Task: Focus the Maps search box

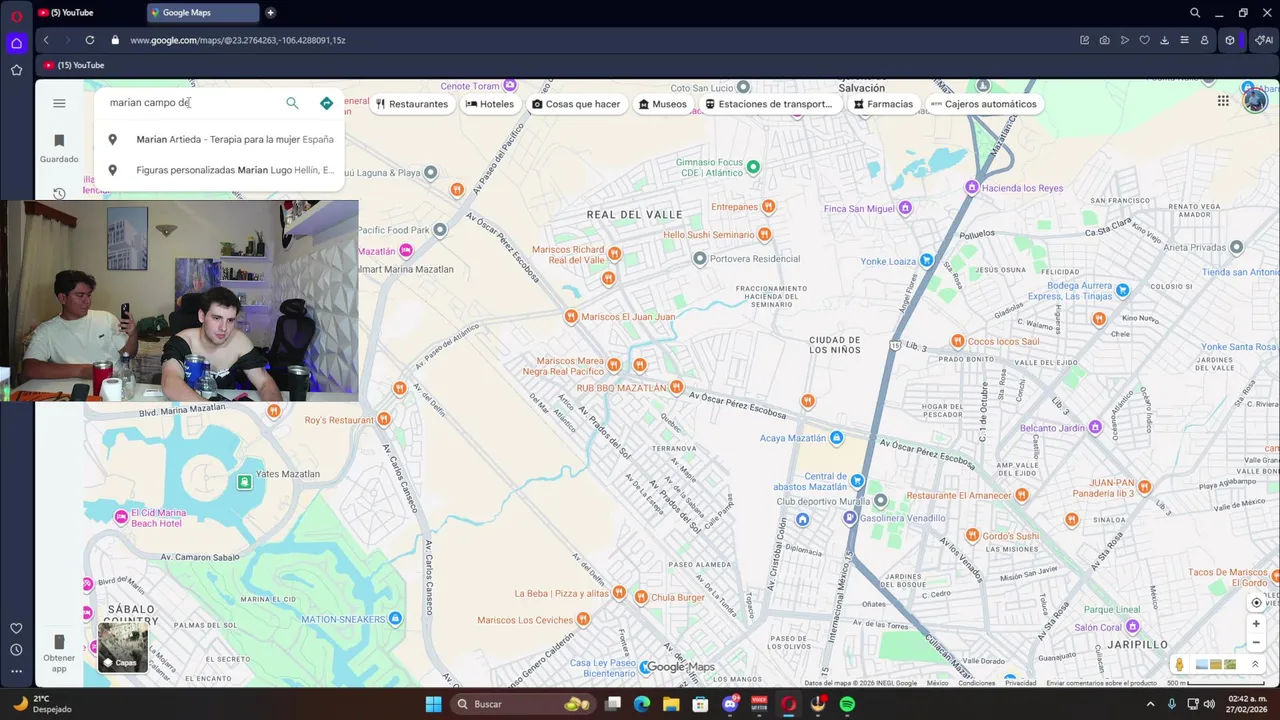Action: click(x=190, y=103)
